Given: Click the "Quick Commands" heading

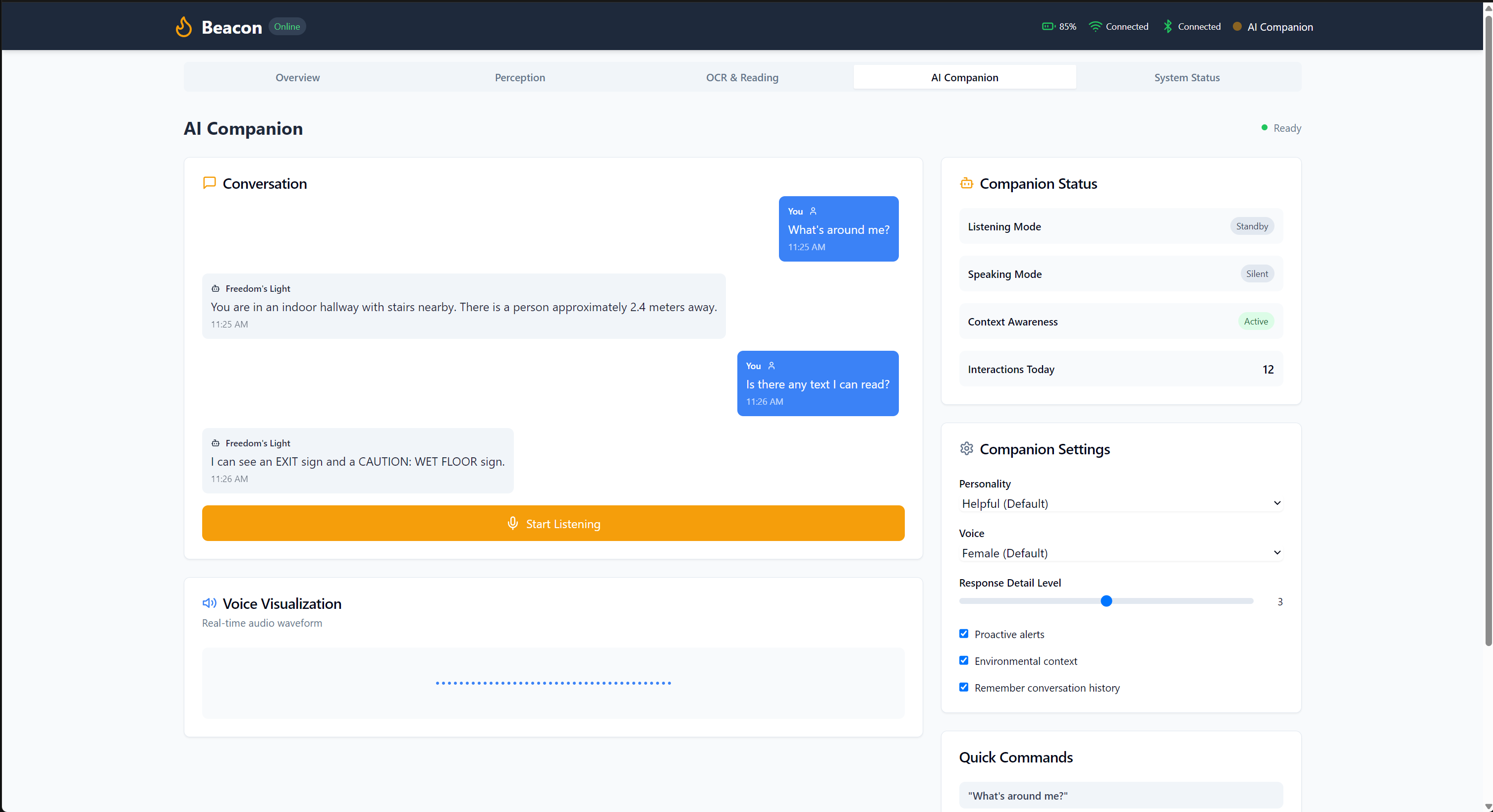Looking at the screenshot, I should (1015, 757).
